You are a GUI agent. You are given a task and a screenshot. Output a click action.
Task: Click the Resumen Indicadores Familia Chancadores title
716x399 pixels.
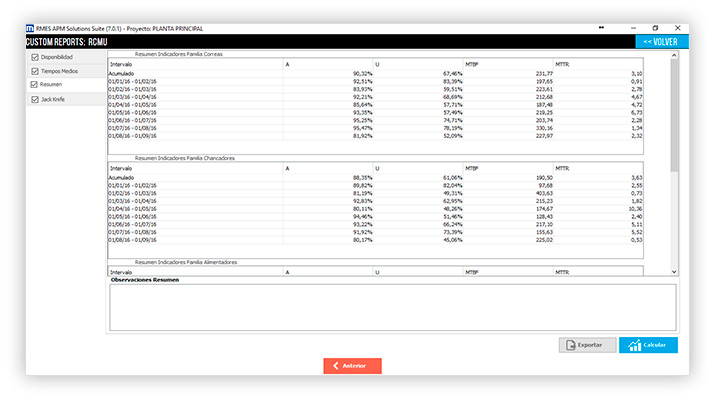pyautogui.click(x=184, y=158)
